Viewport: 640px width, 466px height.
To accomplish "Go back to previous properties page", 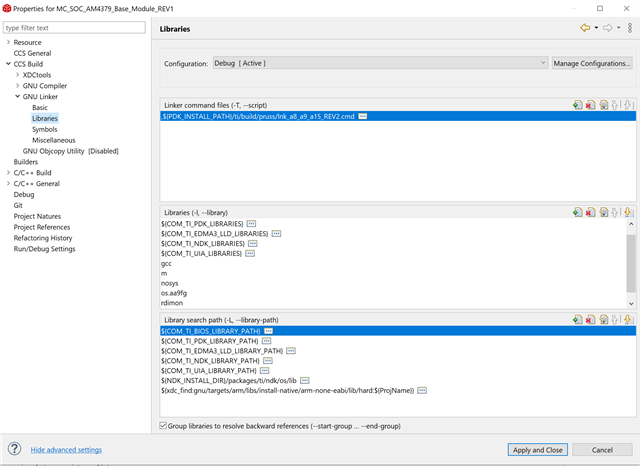I will (x=585, y=28).
